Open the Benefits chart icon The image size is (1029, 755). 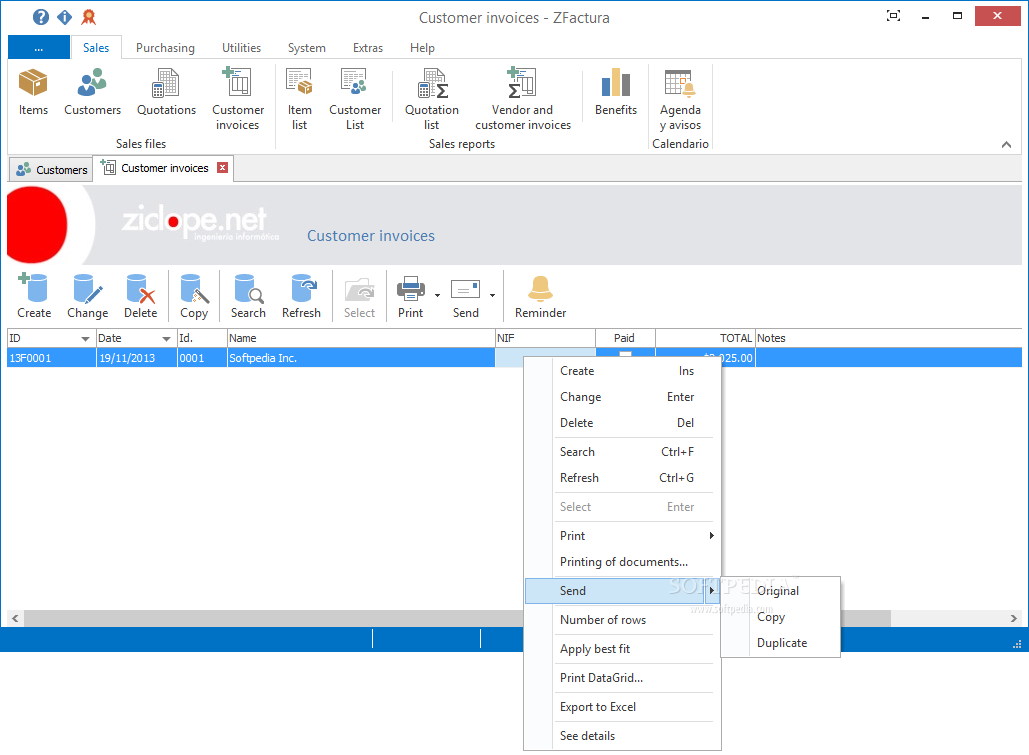616,92
